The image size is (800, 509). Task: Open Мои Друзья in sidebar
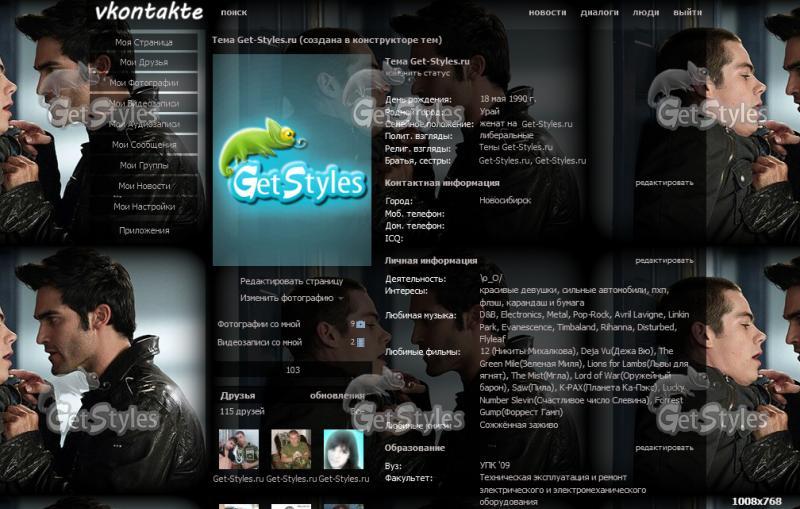click(x=144, y=62)
